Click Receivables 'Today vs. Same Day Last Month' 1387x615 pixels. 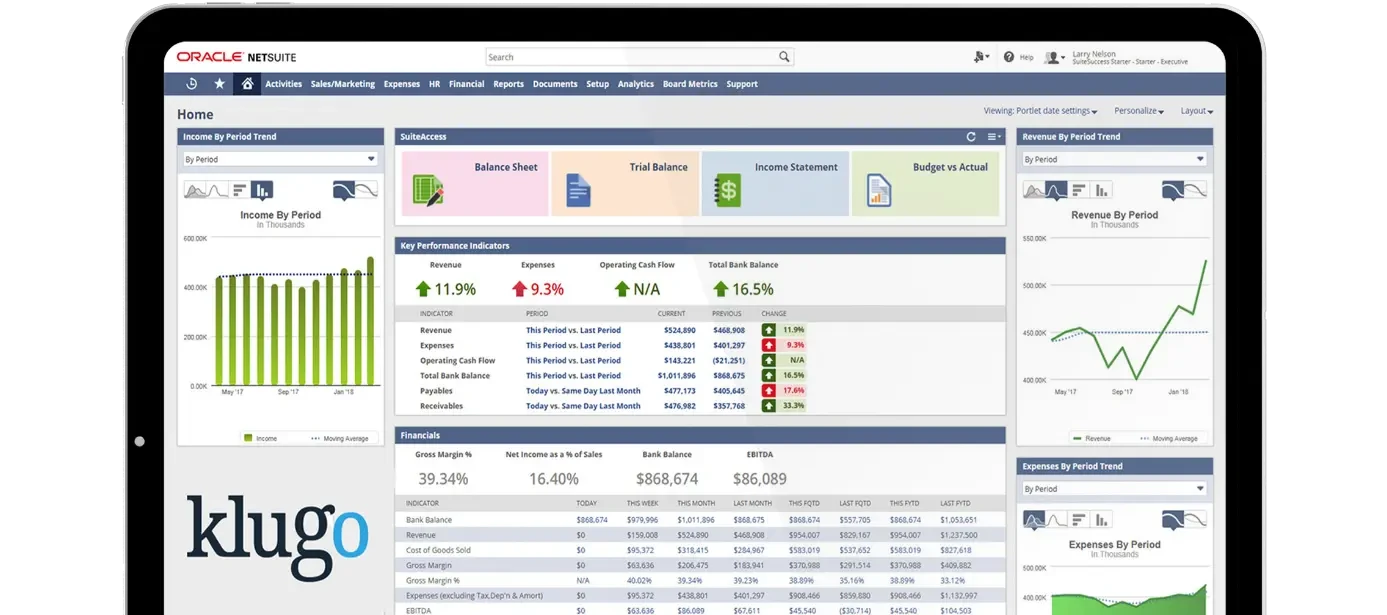click(x=583, y=406)
